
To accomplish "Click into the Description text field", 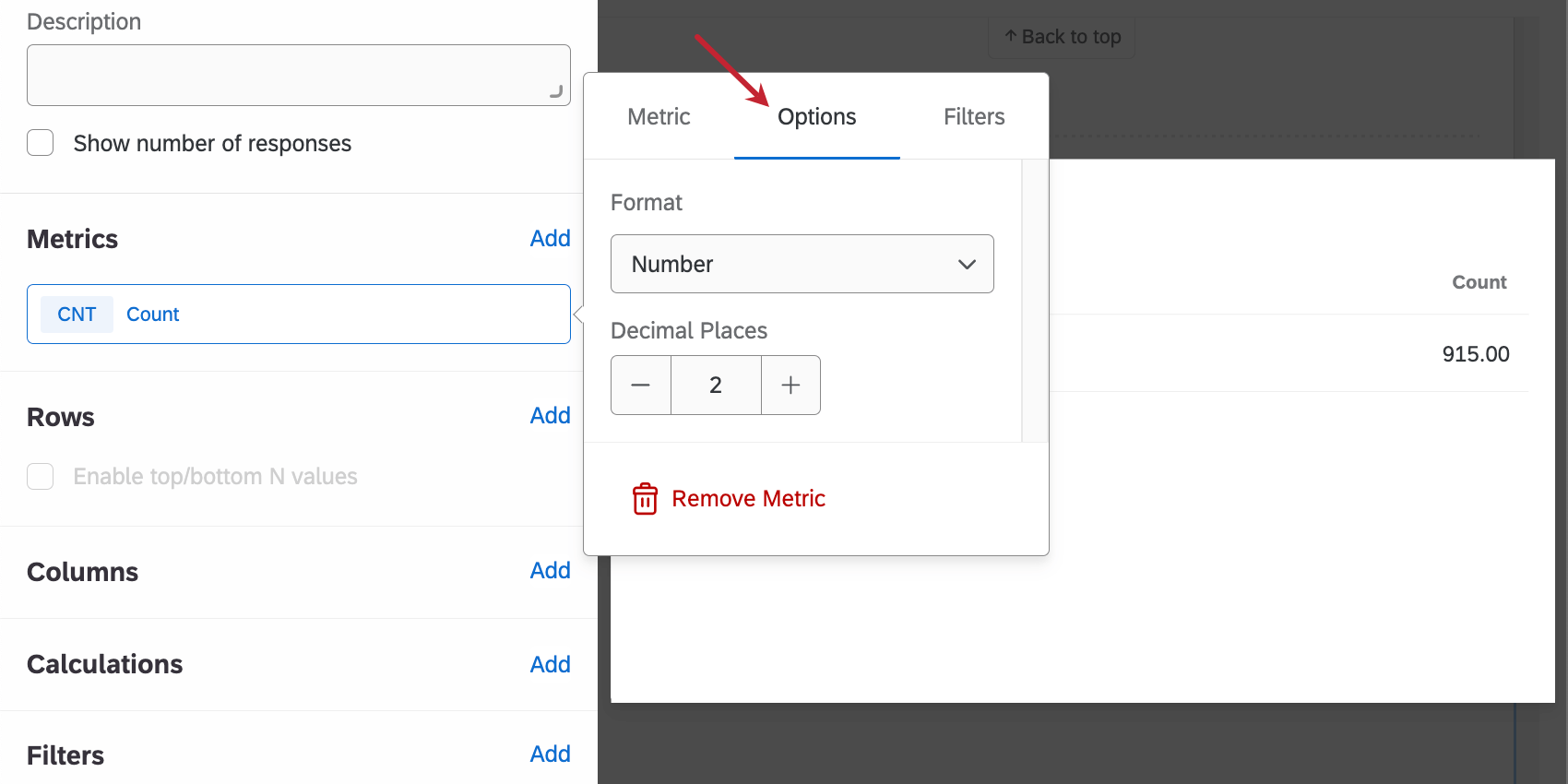I will tap(298, 76).
